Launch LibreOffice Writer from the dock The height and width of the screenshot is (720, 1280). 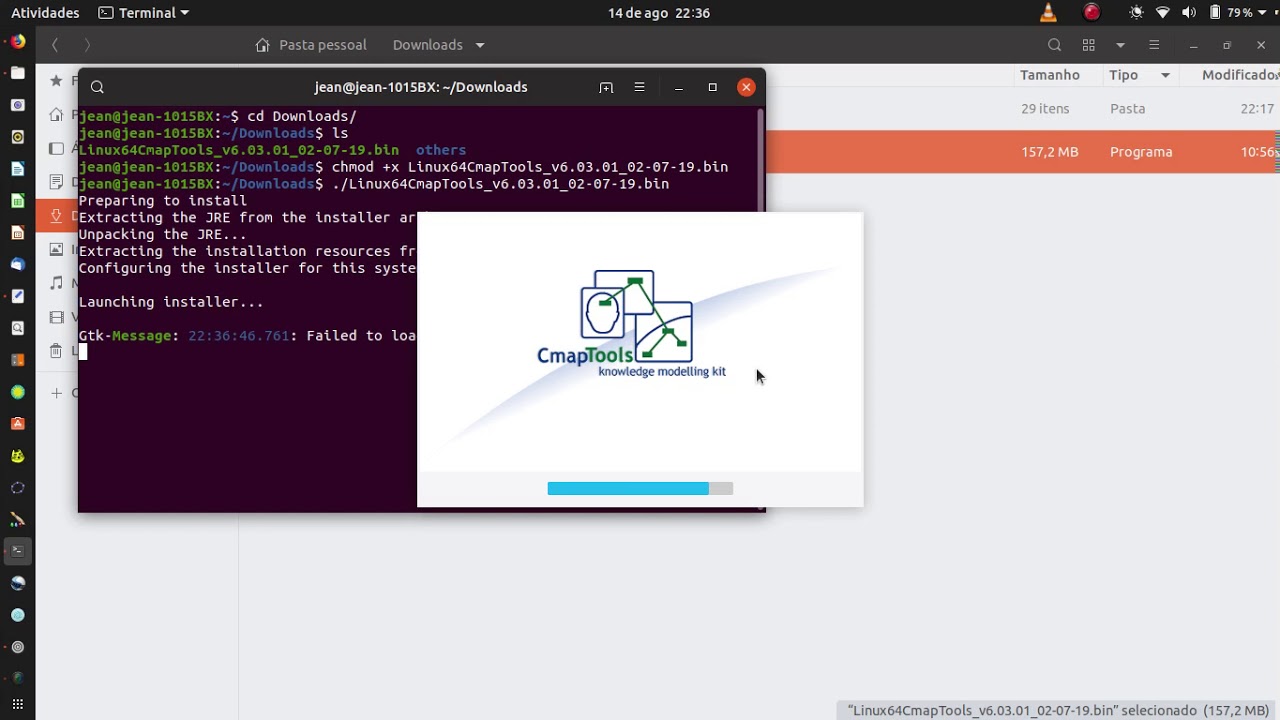point(17,169)
